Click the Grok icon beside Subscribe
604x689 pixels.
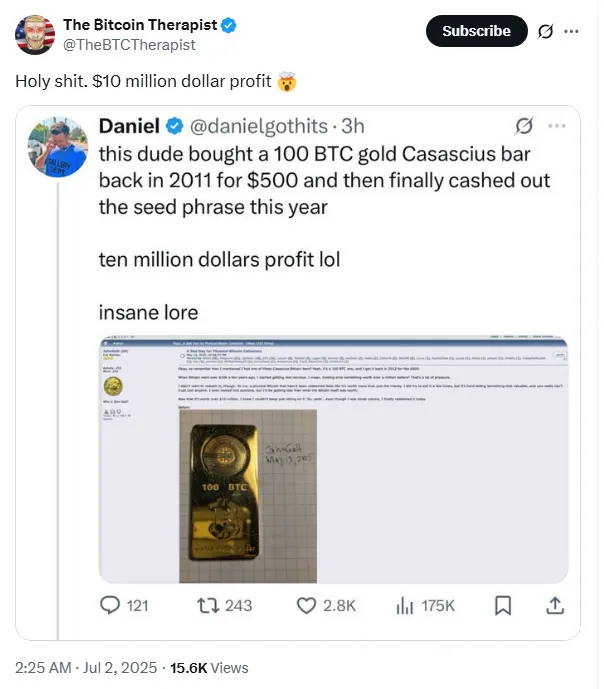(545, 31)
